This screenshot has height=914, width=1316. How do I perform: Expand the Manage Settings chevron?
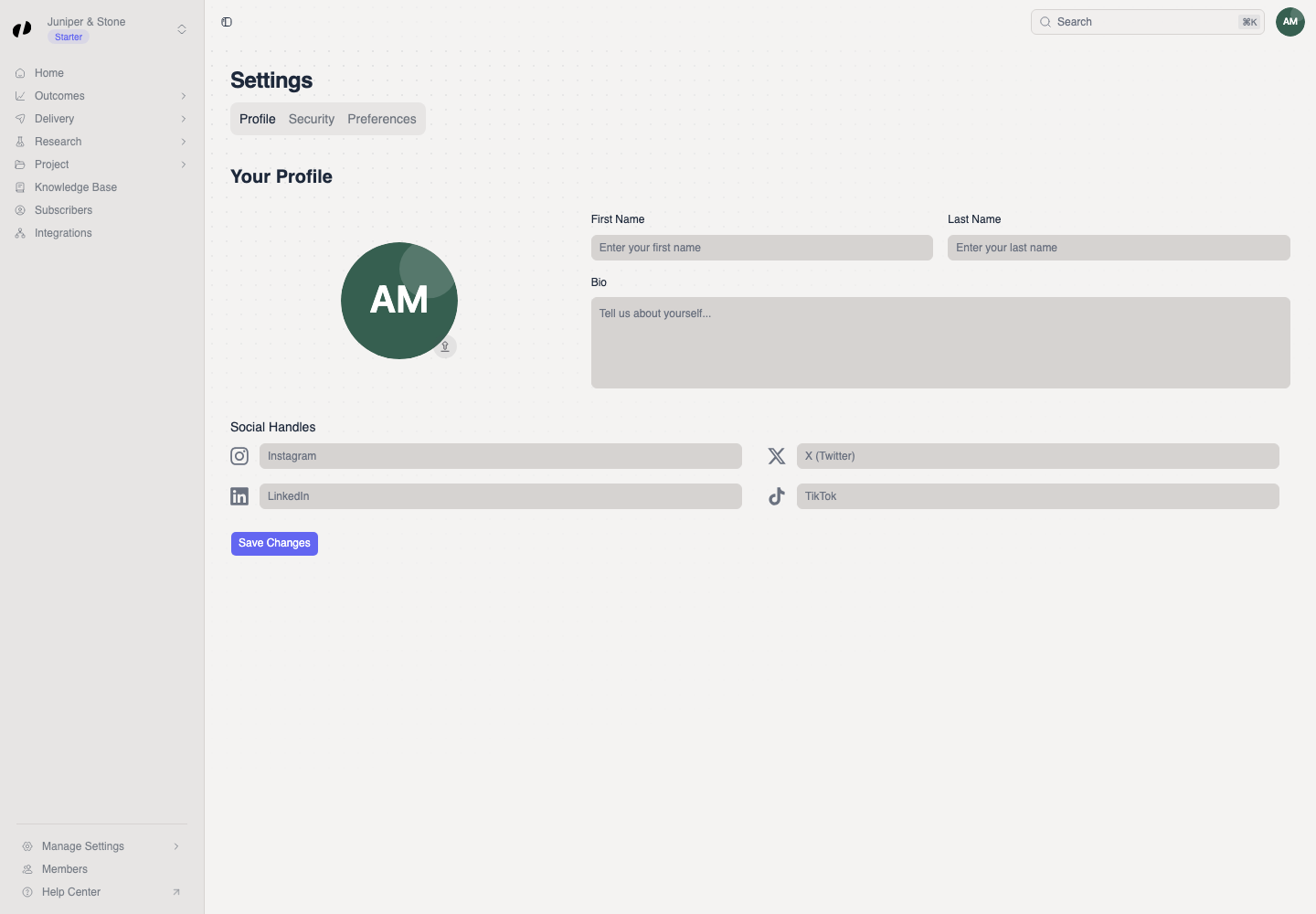click(x=176, y=846)
